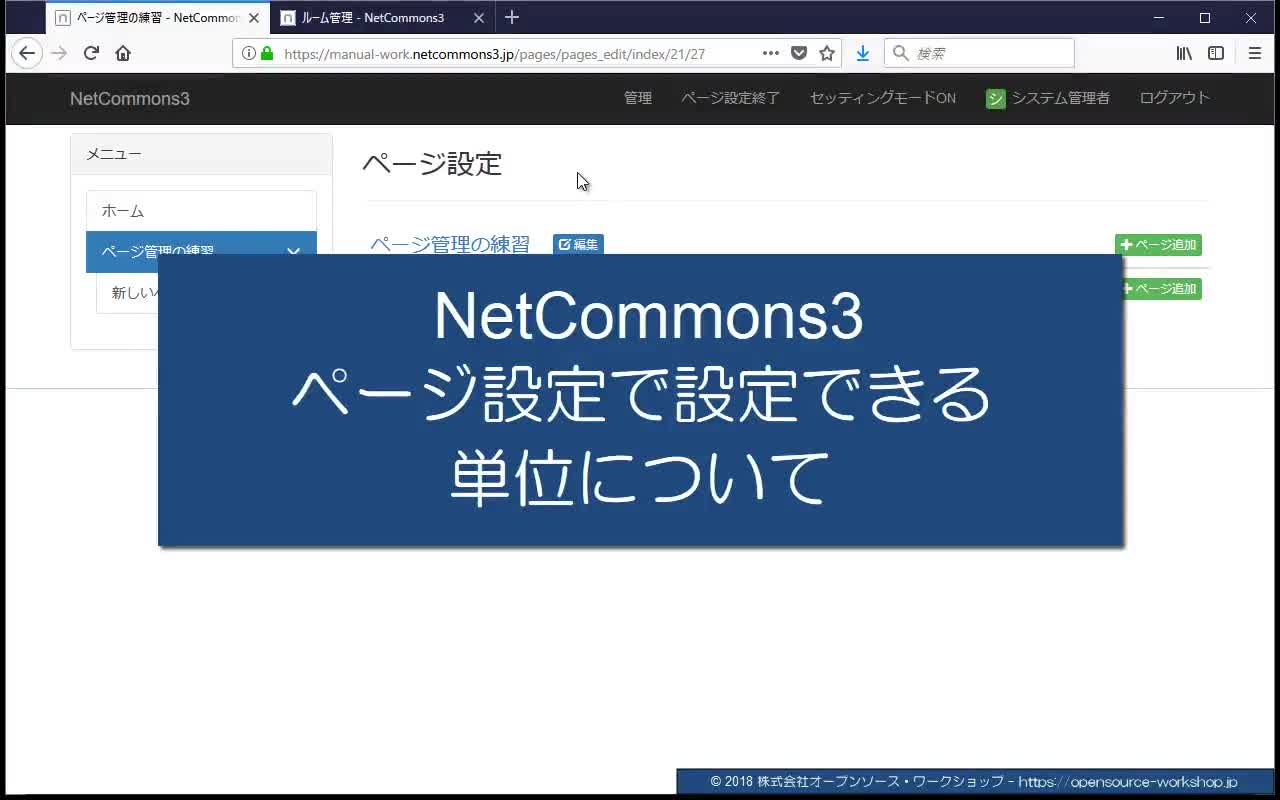
Task: Open a new browser tab
Action: coord(512,17)
